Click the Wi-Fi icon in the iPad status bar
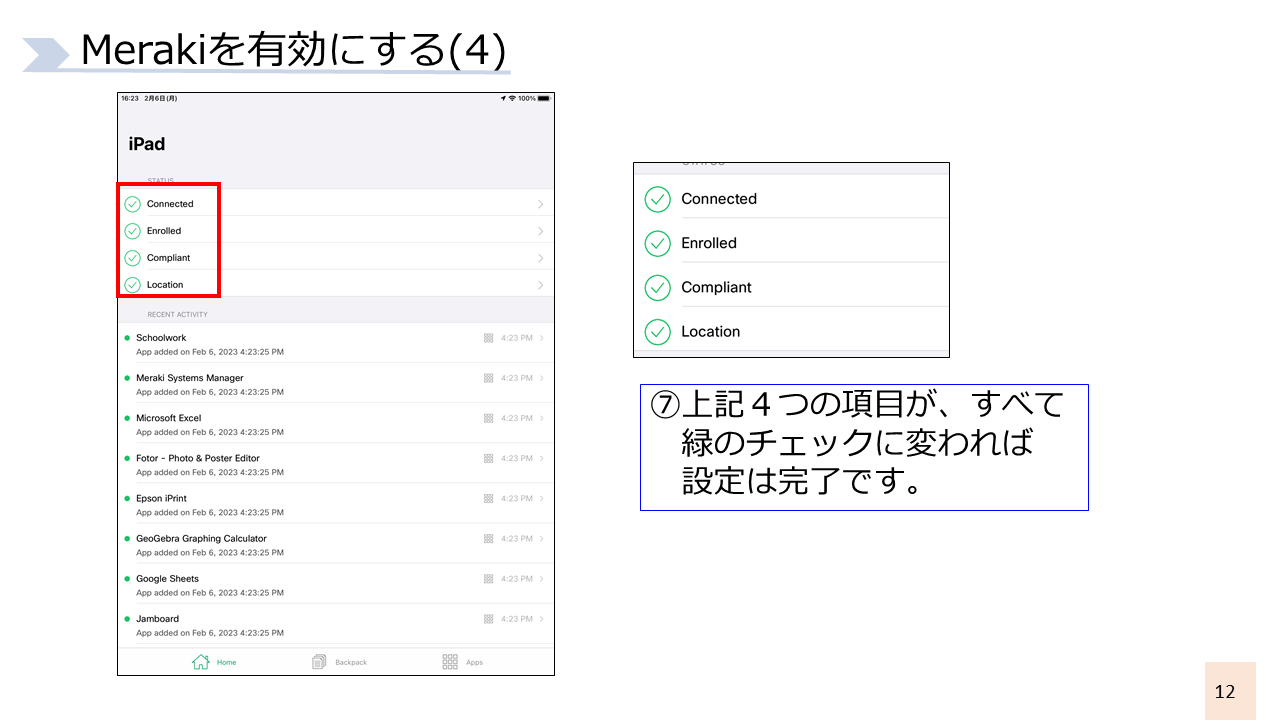The height and width of the screenshot is (720, 1280). (x=512, y=98)
